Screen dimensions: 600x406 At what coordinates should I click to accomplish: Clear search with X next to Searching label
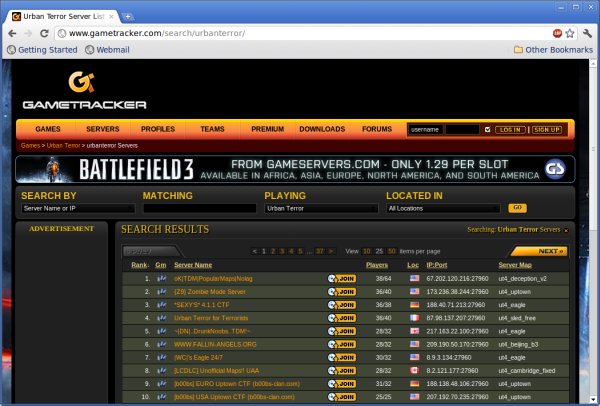point(566,230)
